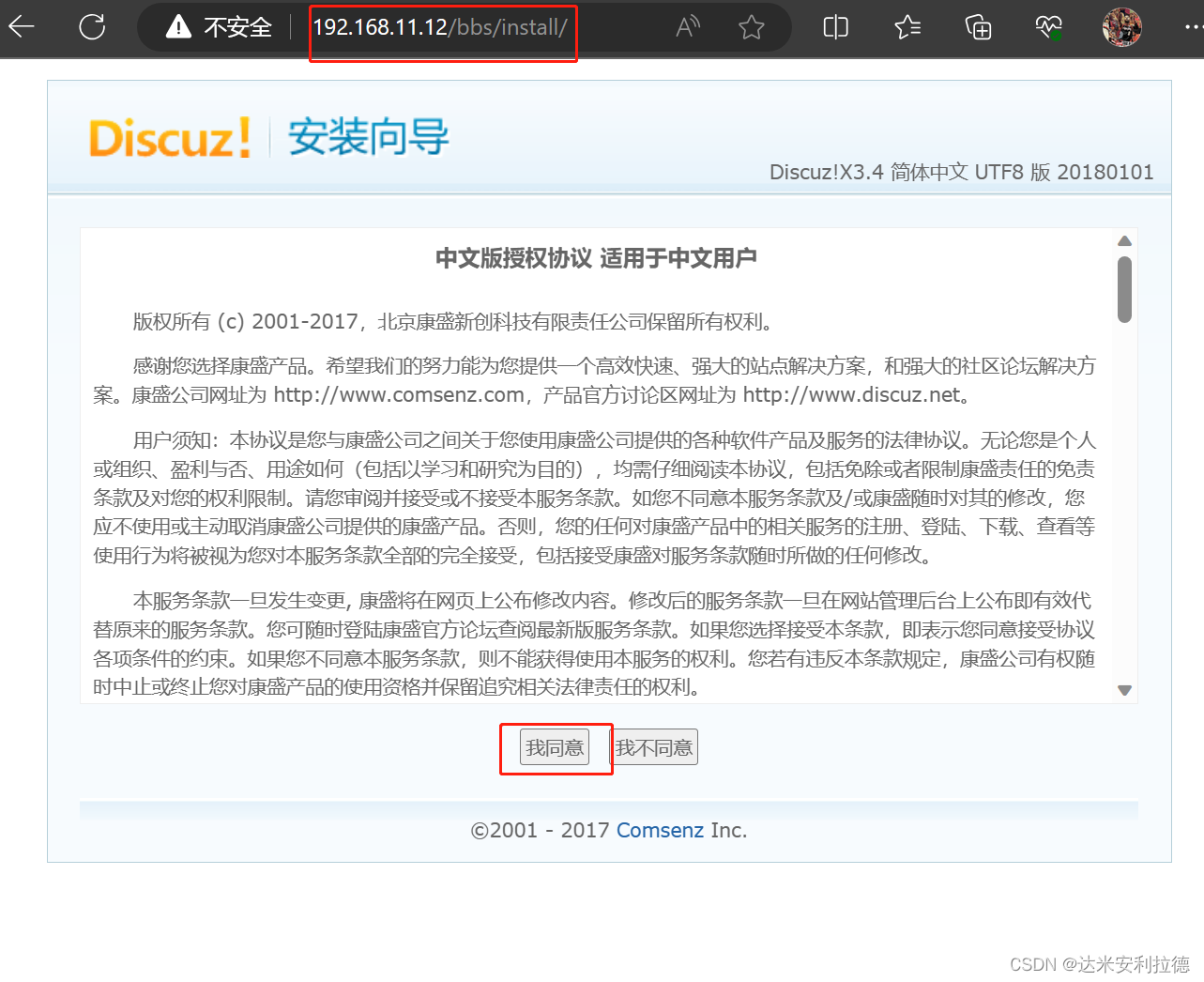The image size is (1204, 982).
Task: Add page to favorites star
Action: point(751,27)
